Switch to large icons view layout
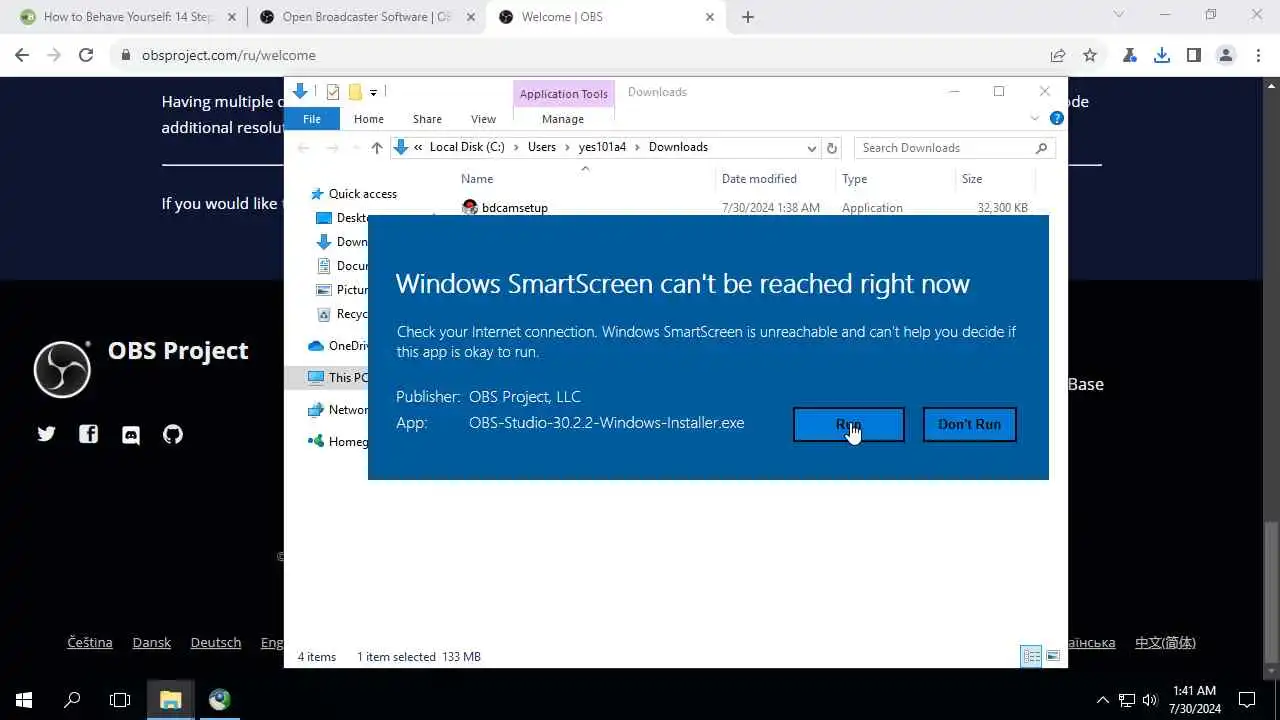 click(x=1053, y=656)
